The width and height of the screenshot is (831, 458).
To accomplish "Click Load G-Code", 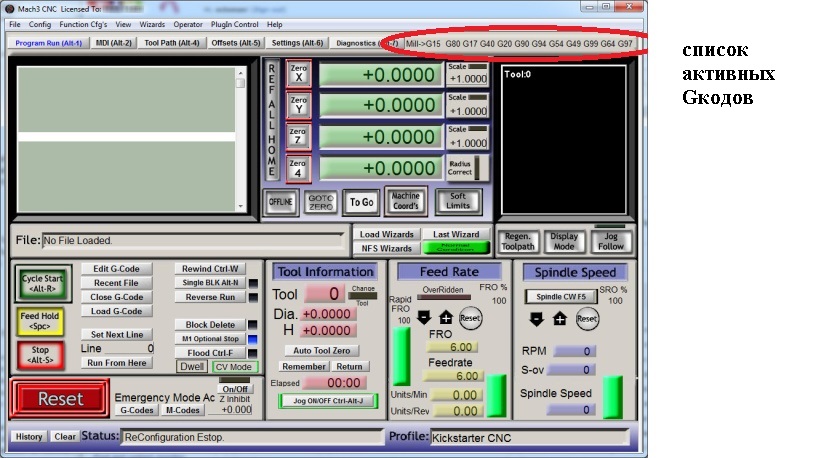I will coord(117,311).
